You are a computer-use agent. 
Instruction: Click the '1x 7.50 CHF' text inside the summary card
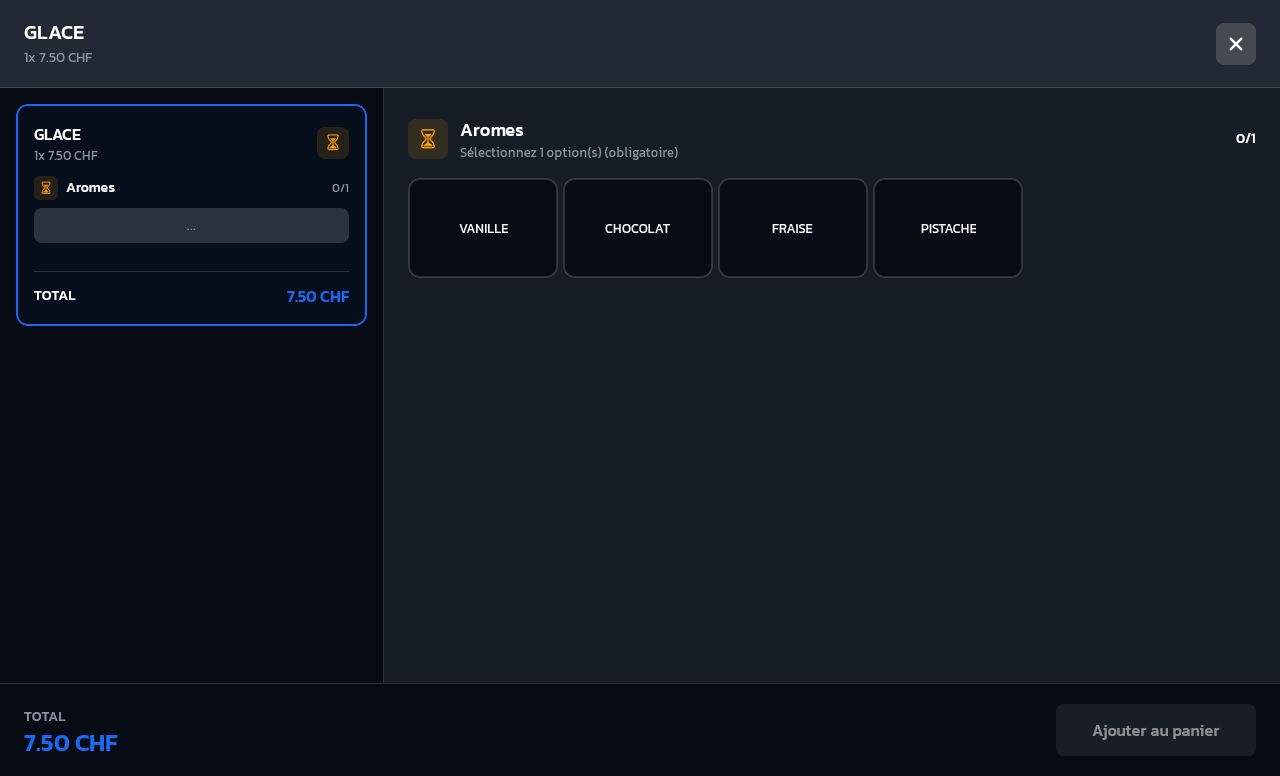(66, 156)
